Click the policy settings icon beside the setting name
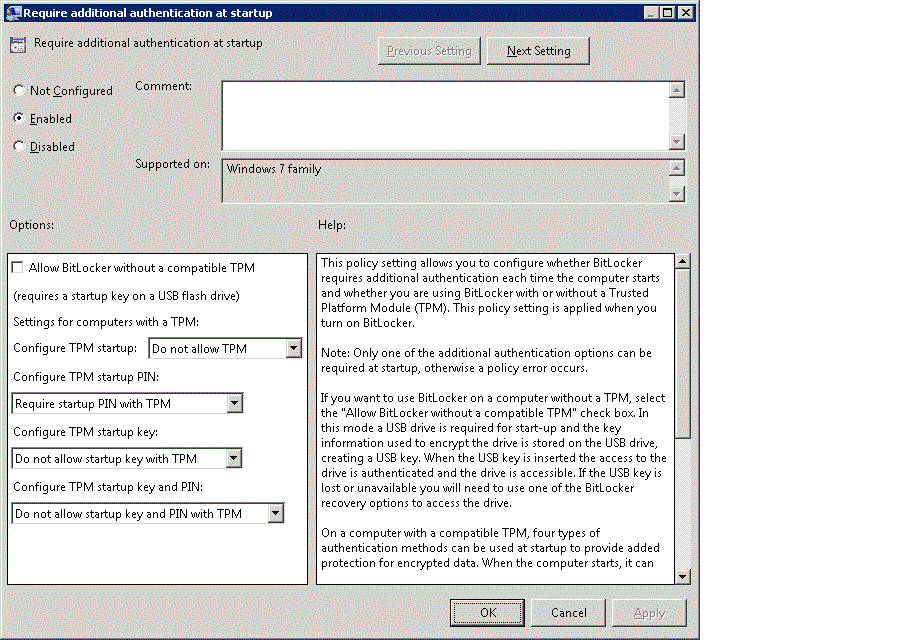The width and height of the screenshot is (897, 640). coord(17,44)
